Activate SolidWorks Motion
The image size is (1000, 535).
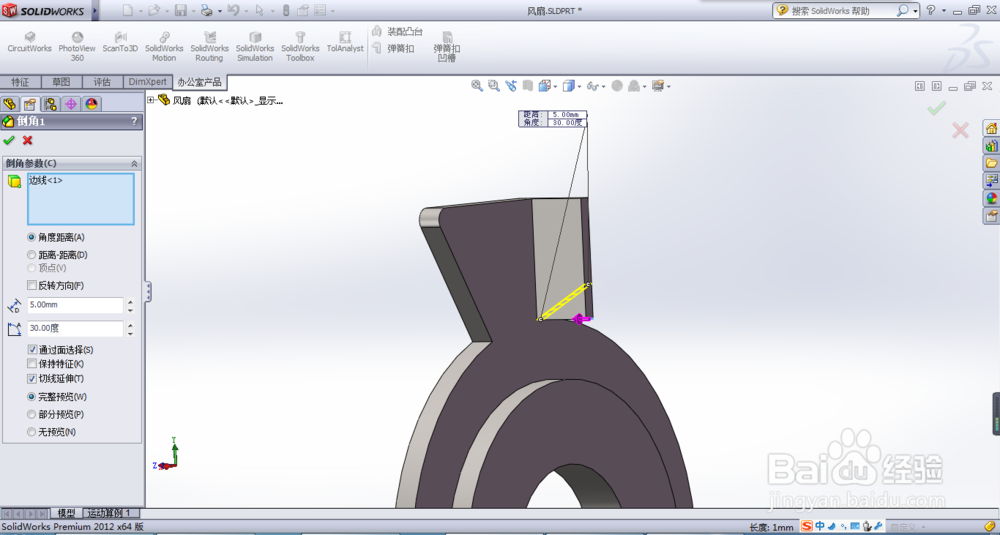164,47
